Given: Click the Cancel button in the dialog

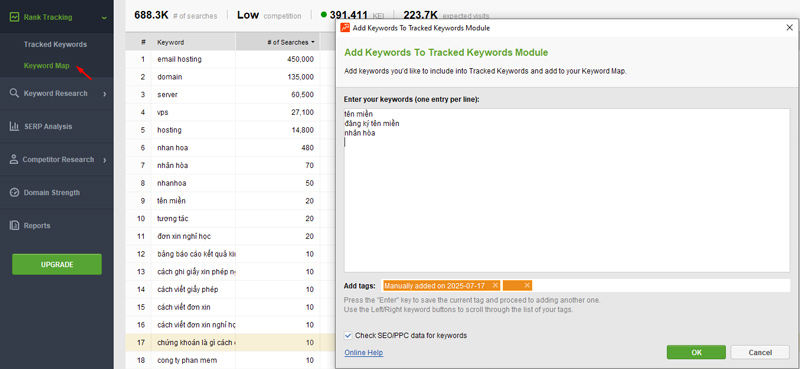Looking at the screenshot, I should point(760,352).
